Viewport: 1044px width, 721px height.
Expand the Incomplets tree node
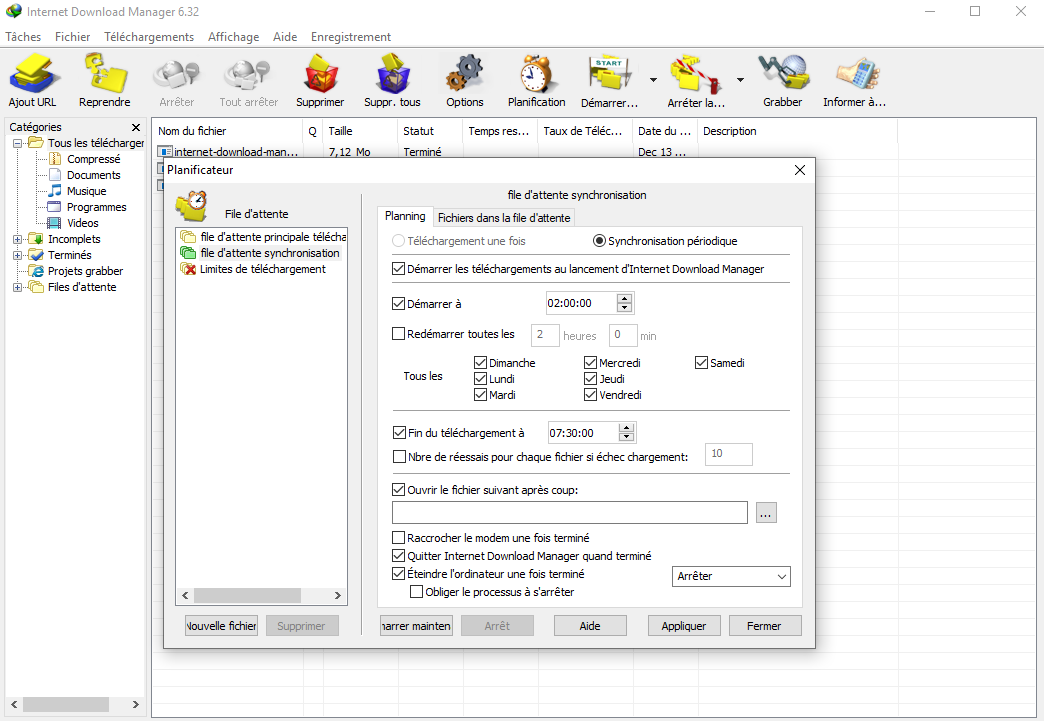pos(17,239)
